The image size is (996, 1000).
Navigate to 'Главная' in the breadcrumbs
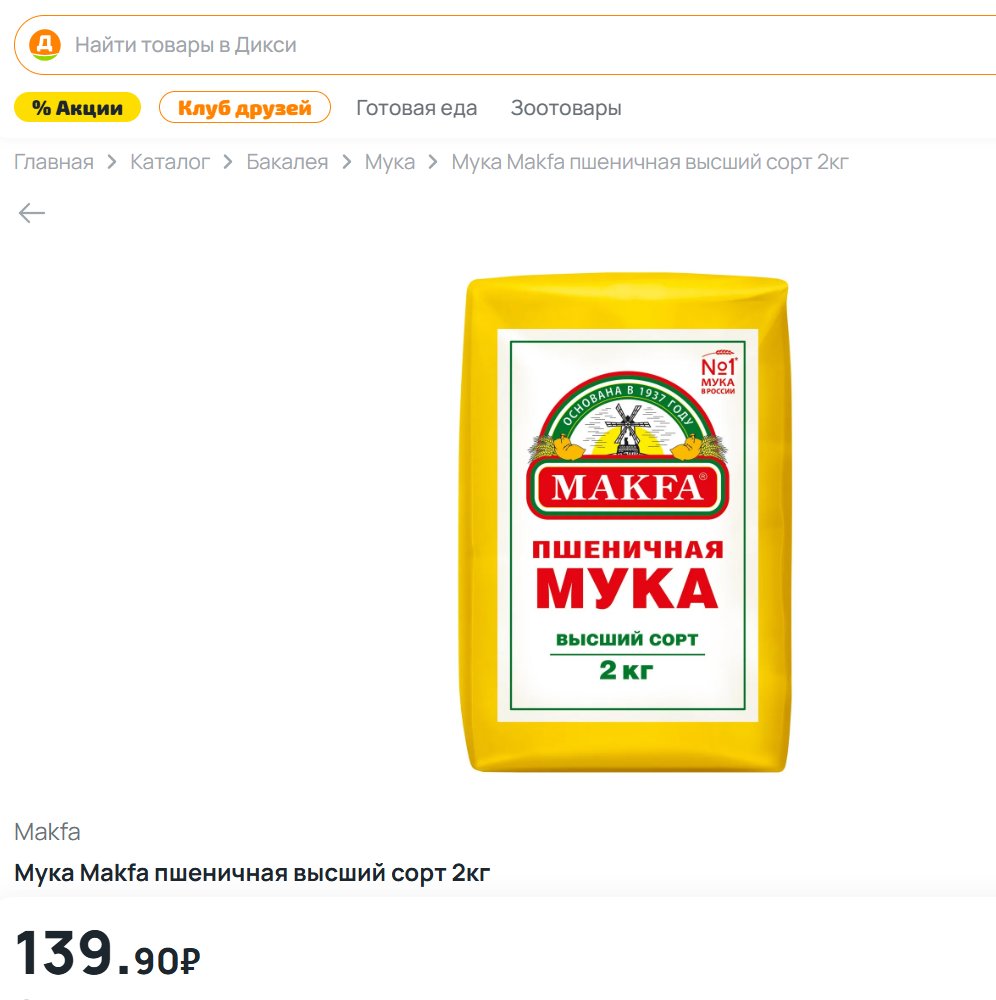[54, 162]
